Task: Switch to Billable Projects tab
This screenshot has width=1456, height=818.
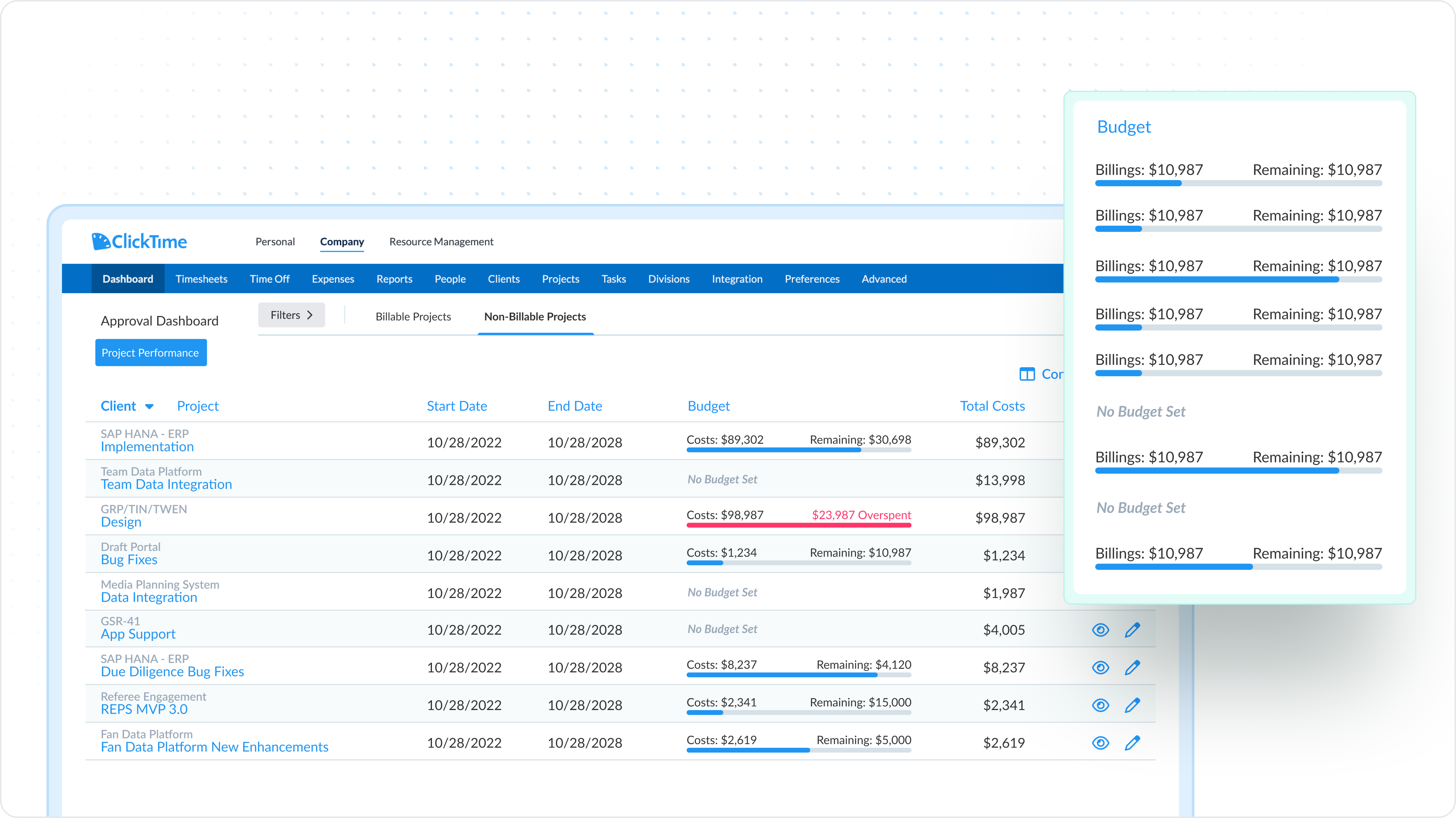Action: (413, 317)
